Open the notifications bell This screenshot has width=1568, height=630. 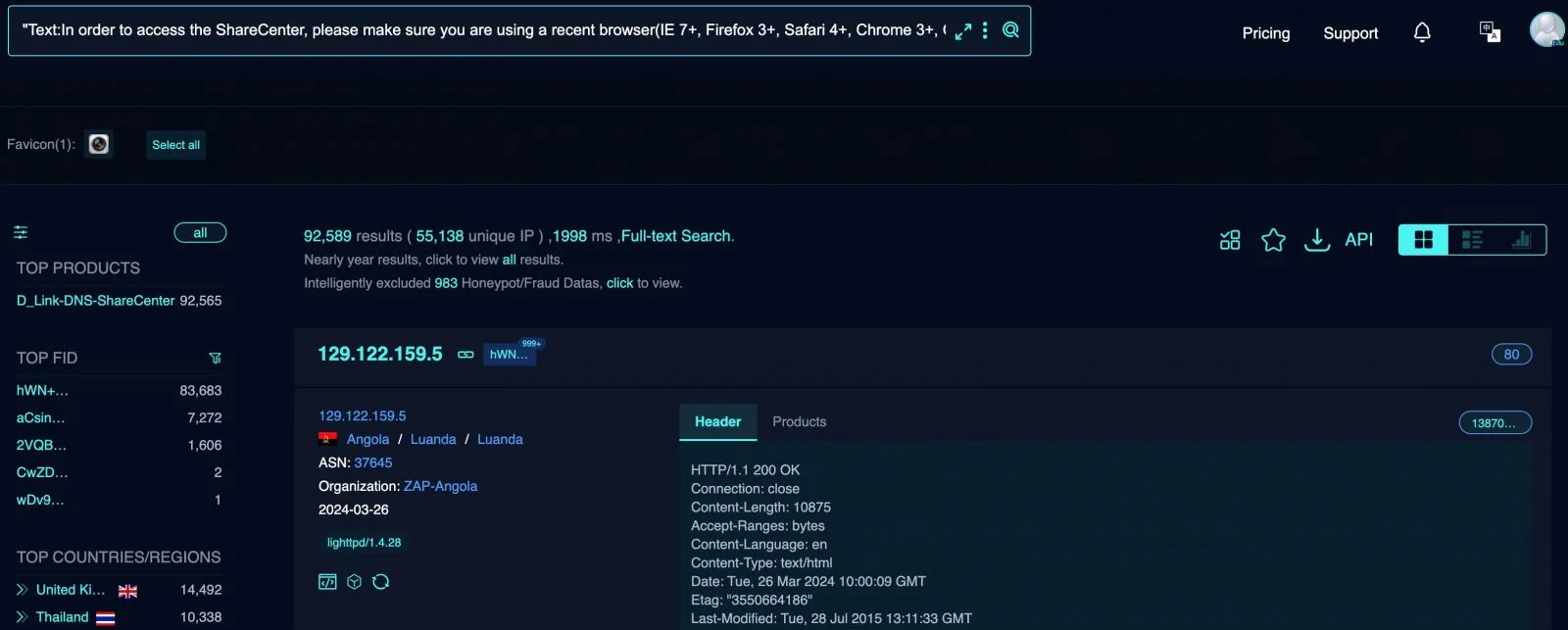(1422, 33)
